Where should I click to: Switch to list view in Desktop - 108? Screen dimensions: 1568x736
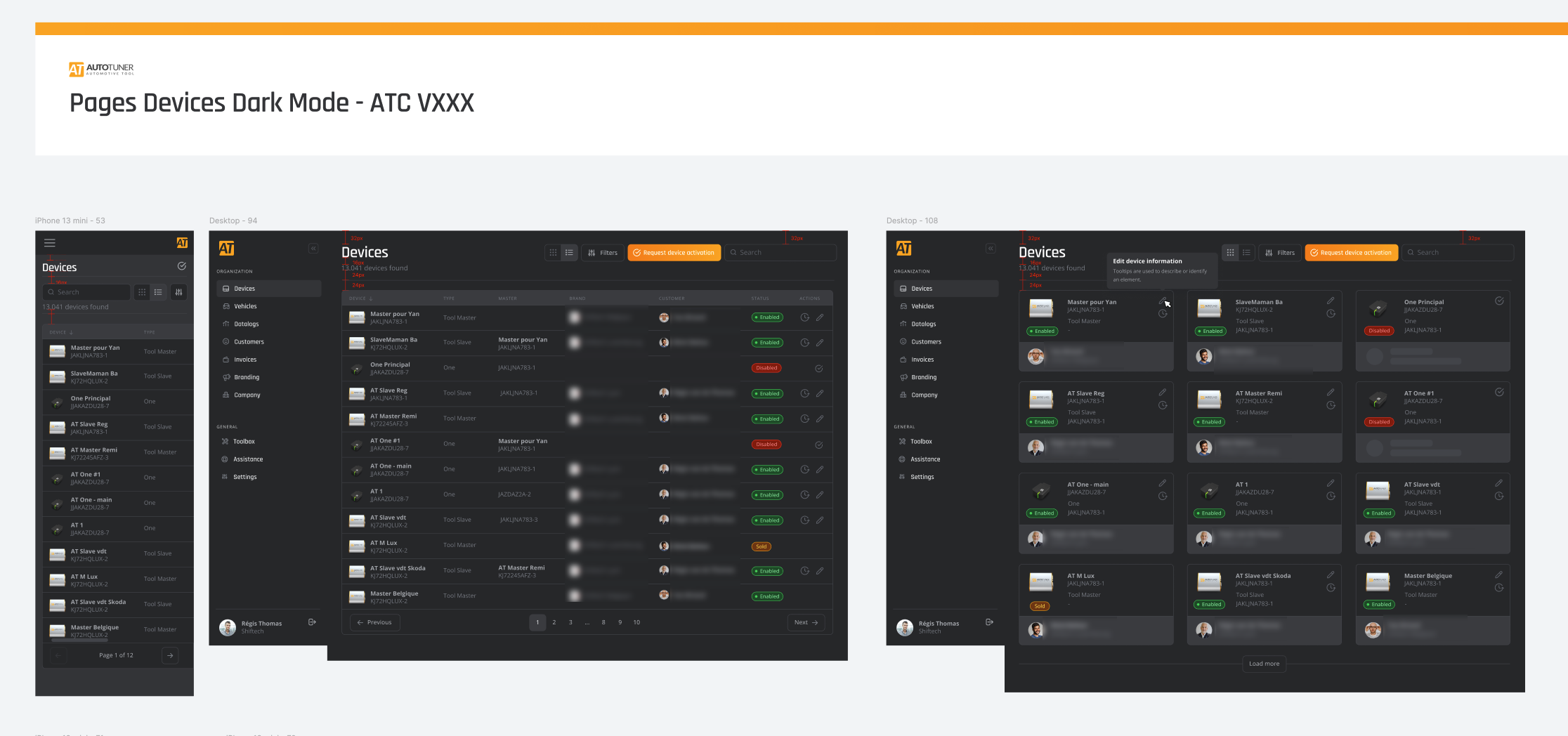pyautogui.click(x=1246, y=253)
